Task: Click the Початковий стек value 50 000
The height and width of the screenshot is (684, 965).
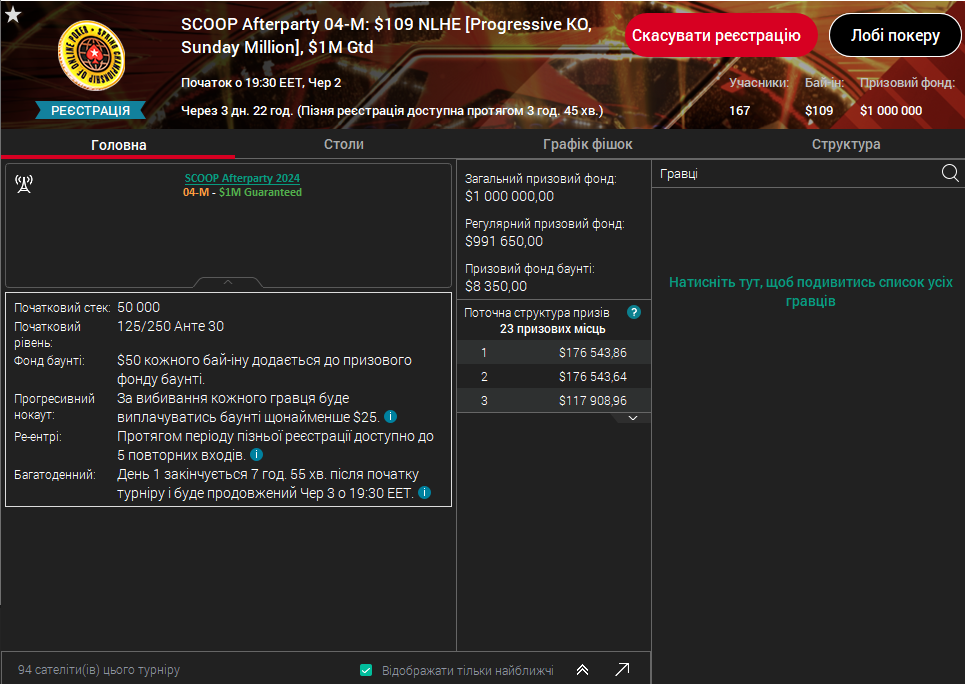Action: pyautogui.click(x=138, y=307)
